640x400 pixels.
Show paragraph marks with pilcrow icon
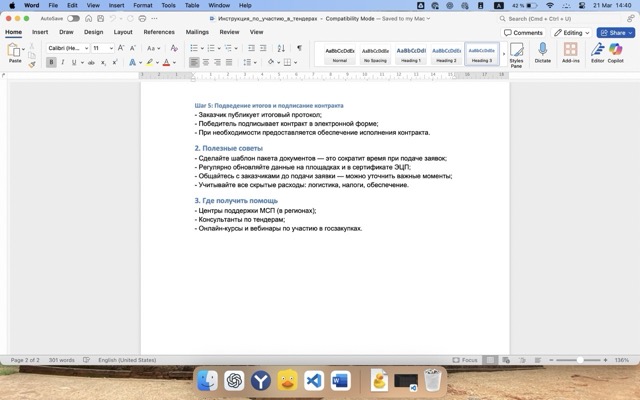pyautogui.click(x=299, y=48)
